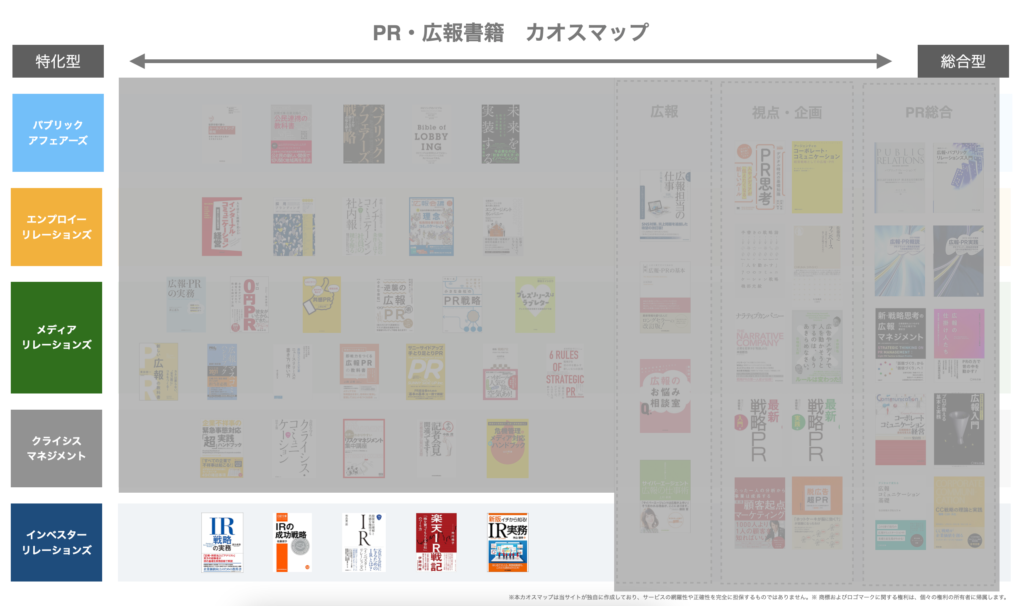Open the コーポレートコミュニケーション経営 book cover

coord(900,429)
